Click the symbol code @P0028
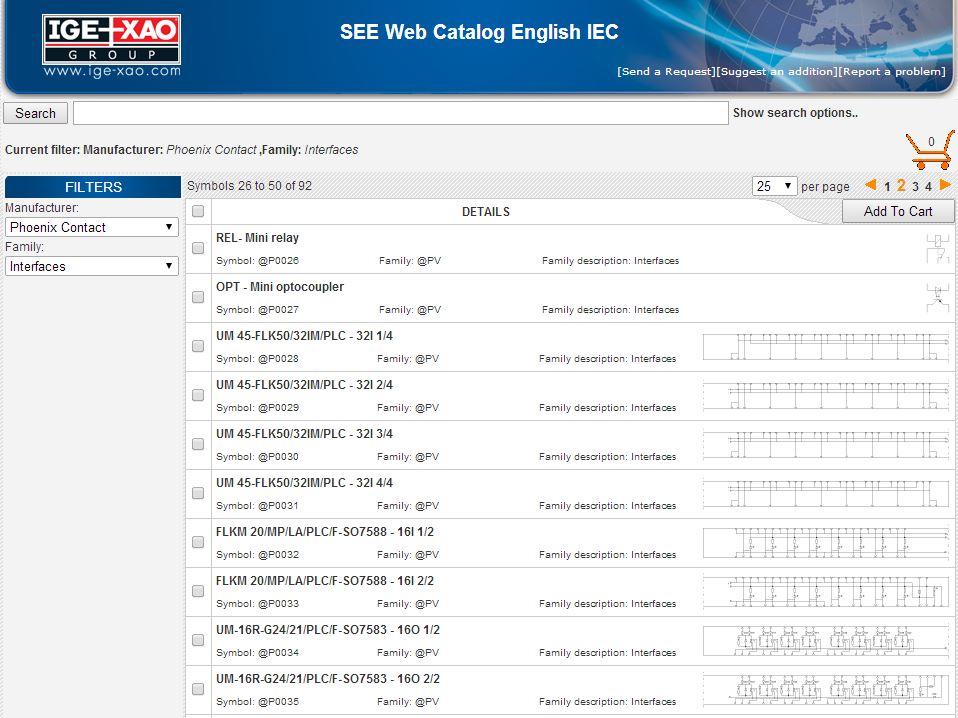 pos(279,359)
